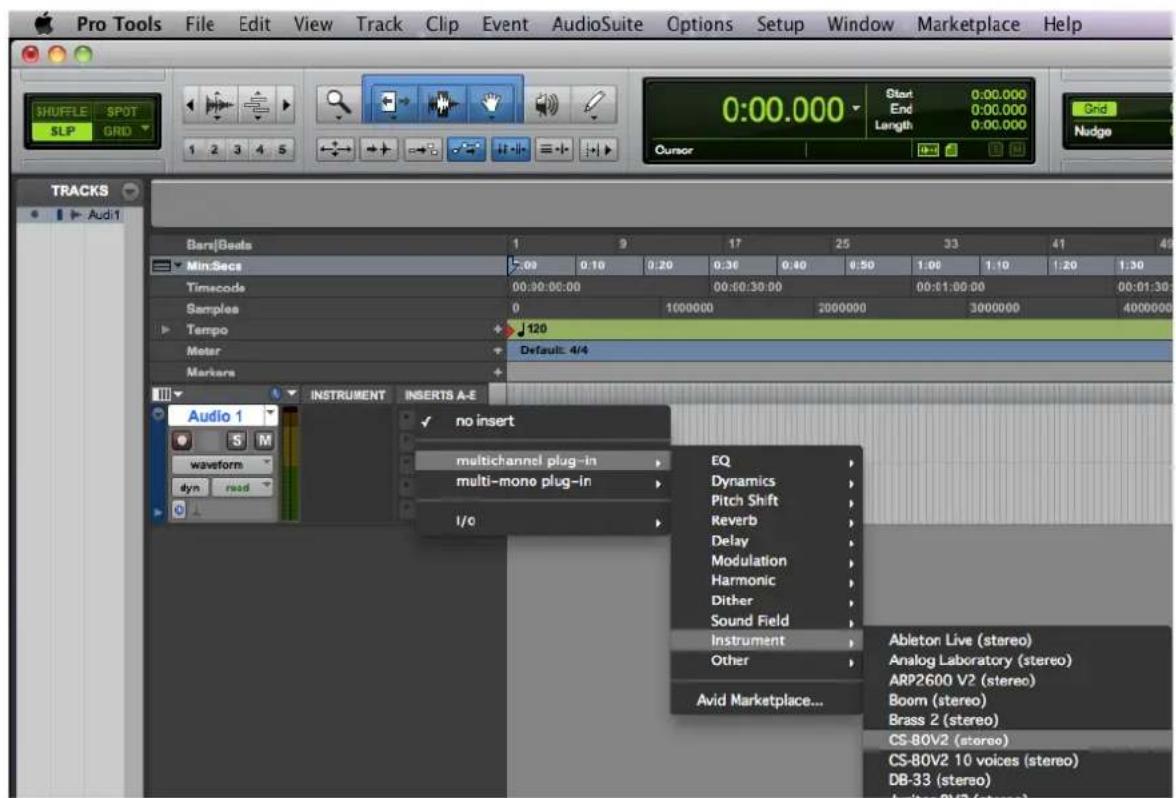Open i/o insert submenu
This screenshot has width=1176, height=798.
pyautogui.click(x=542, y=520)
